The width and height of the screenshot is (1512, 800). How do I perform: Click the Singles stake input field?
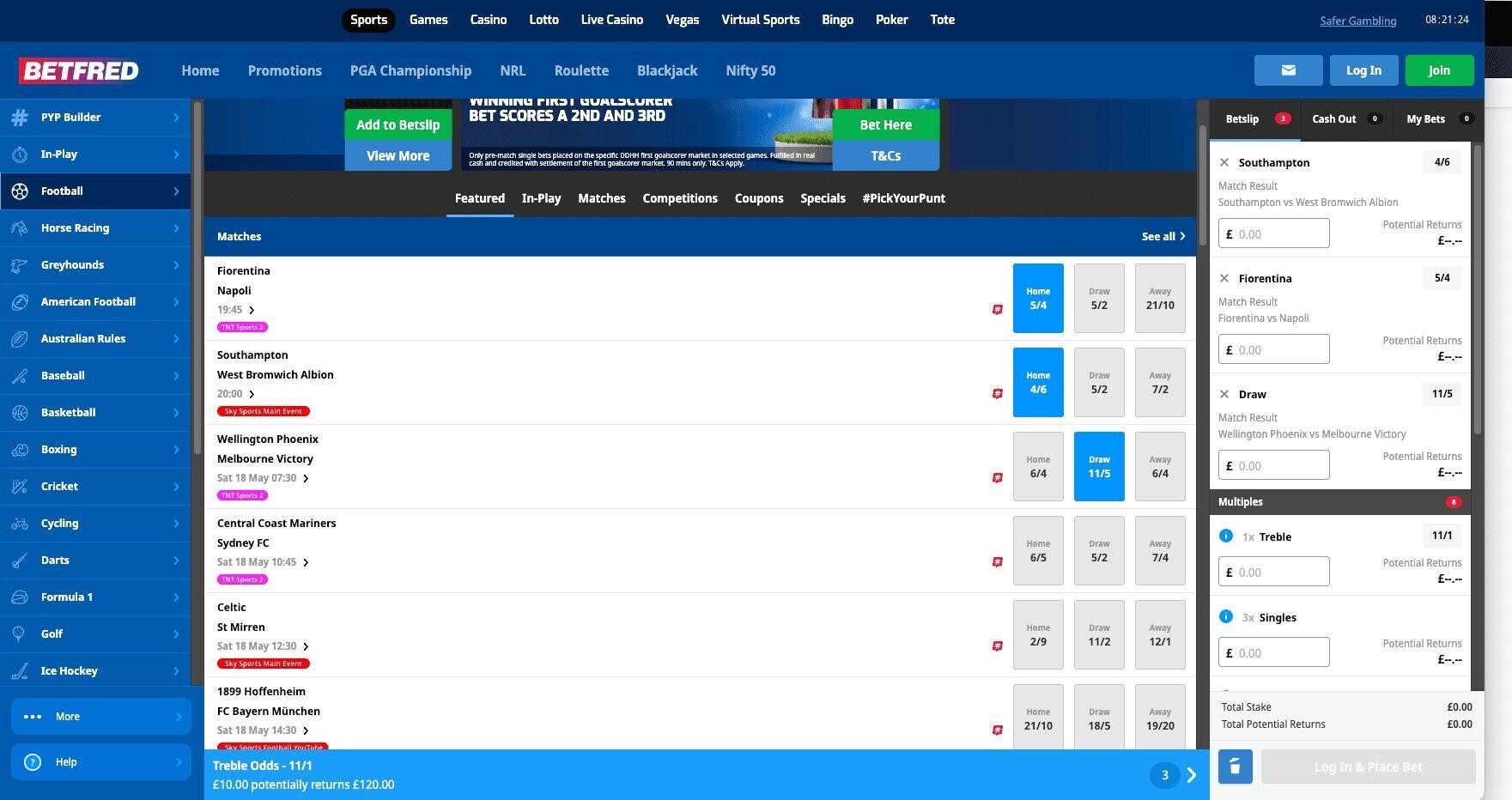[1273, 652]
